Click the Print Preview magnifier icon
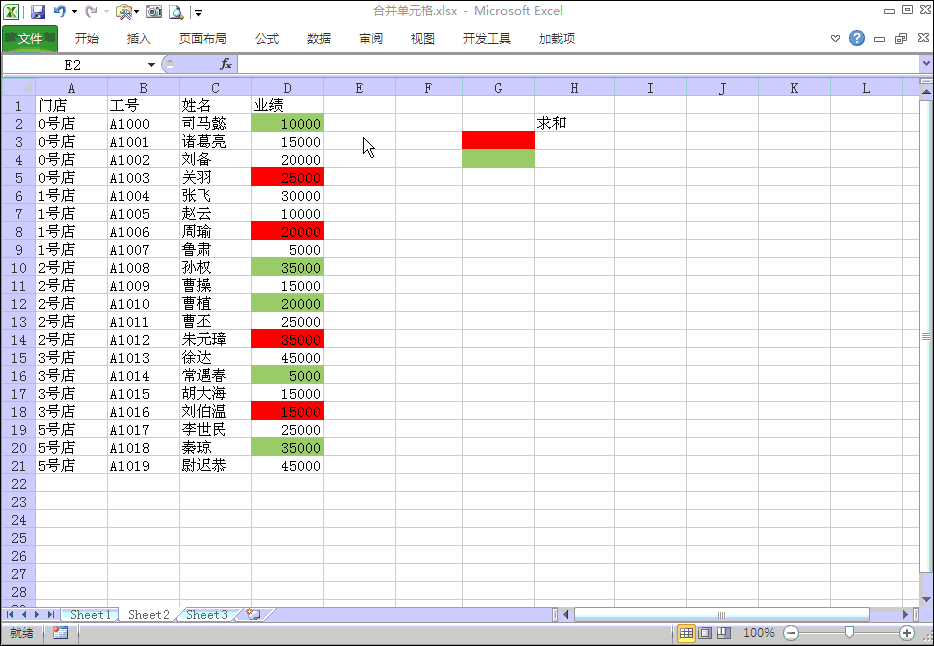Screen dimensions: 934x646 176,11
